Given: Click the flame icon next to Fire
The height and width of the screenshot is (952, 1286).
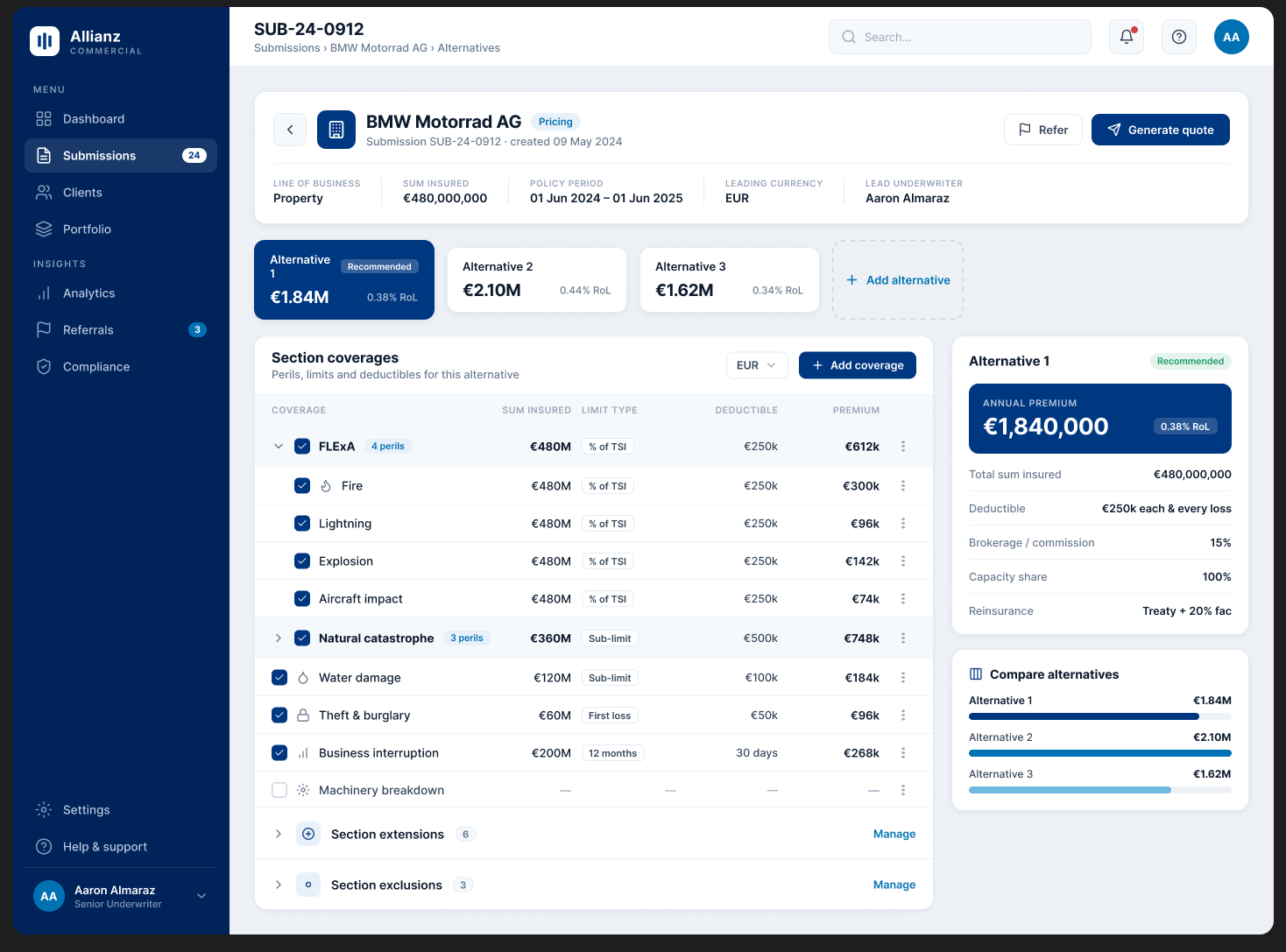Looking at the screenshot, I should (x=326, y=486).
